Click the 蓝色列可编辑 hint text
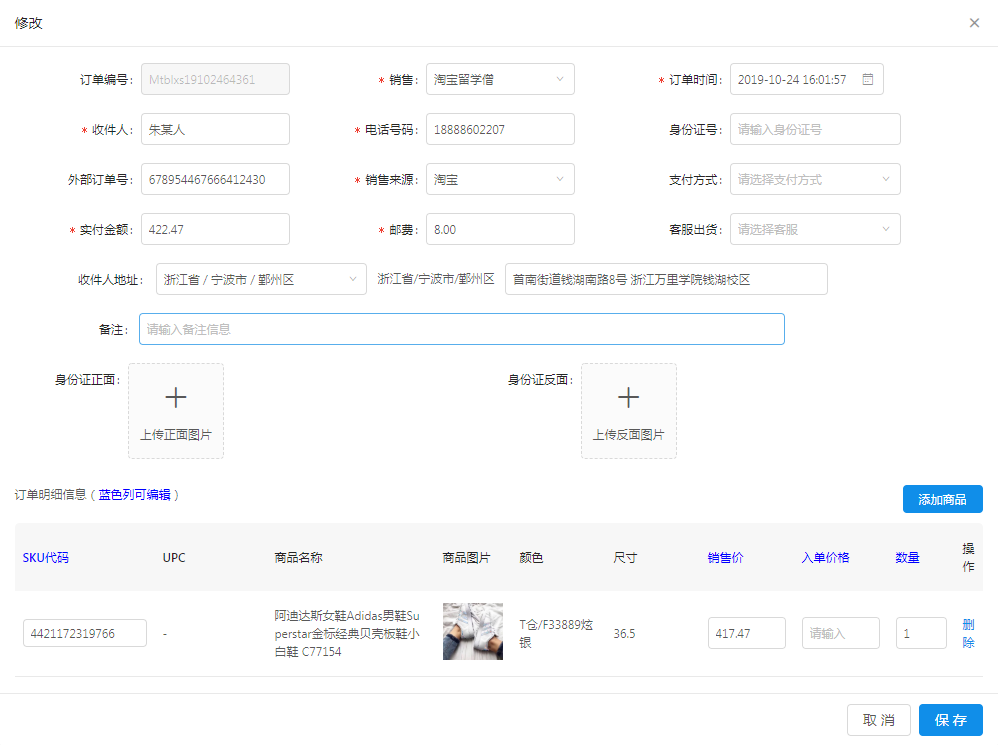 (x=134, y=494)
